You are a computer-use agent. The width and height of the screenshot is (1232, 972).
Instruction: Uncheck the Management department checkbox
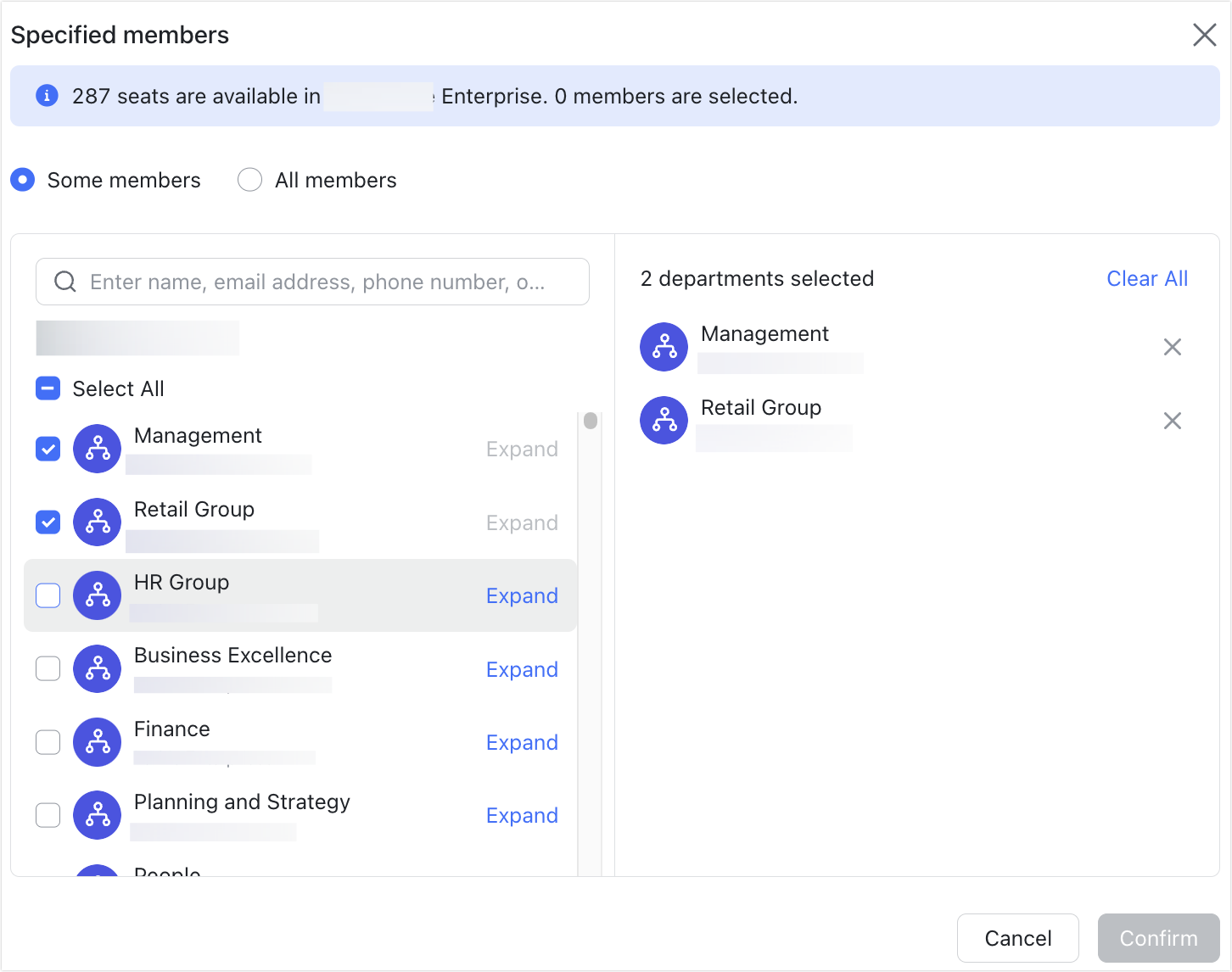pyautogui.click(x=48, y=449)
